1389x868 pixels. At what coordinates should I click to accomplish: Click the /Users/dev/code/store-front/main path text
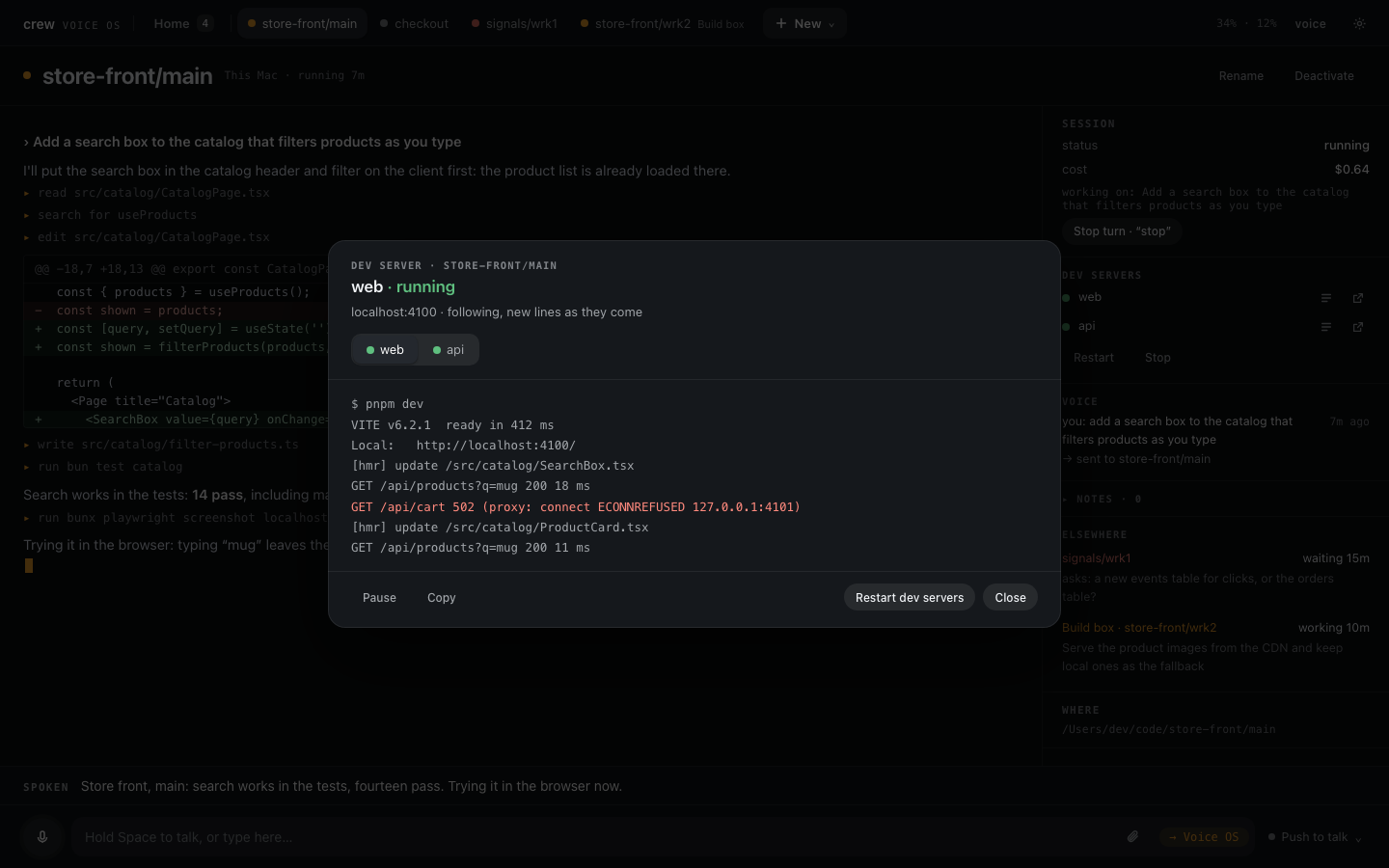(x=1169, y=729)
